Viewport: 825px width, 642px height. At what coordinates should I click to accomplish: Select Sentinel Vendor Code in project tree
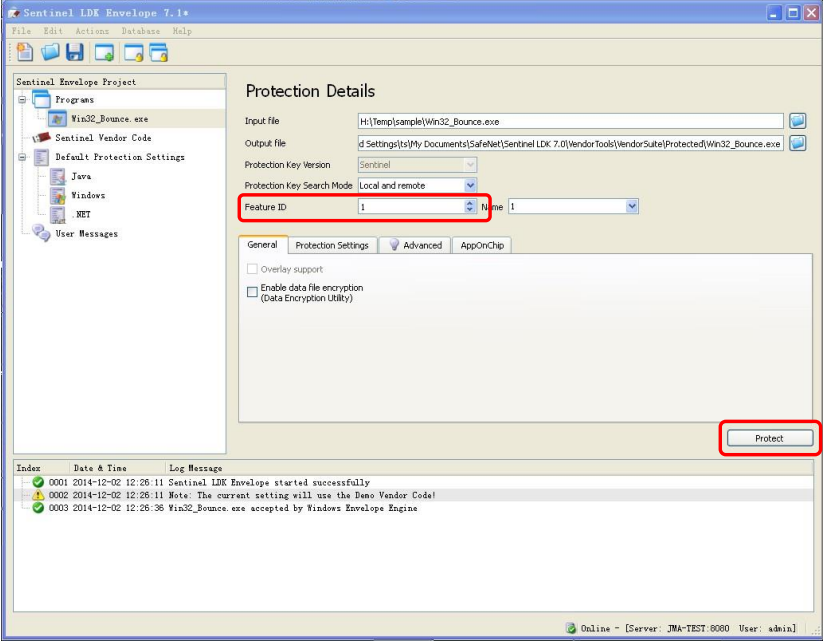coord(102,138)
